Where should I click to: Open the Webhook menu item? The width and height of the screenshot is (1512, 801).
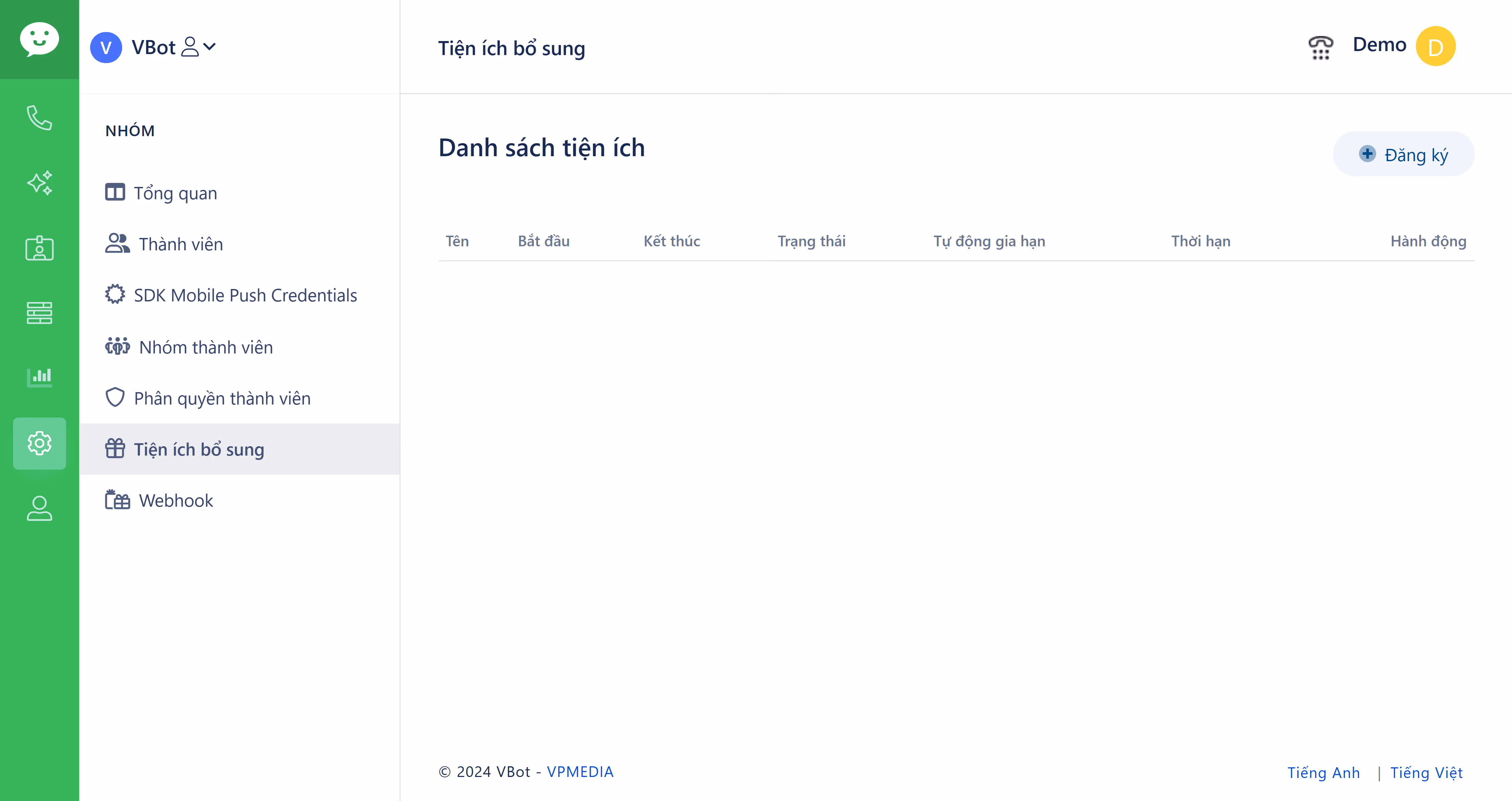(176, 501)
